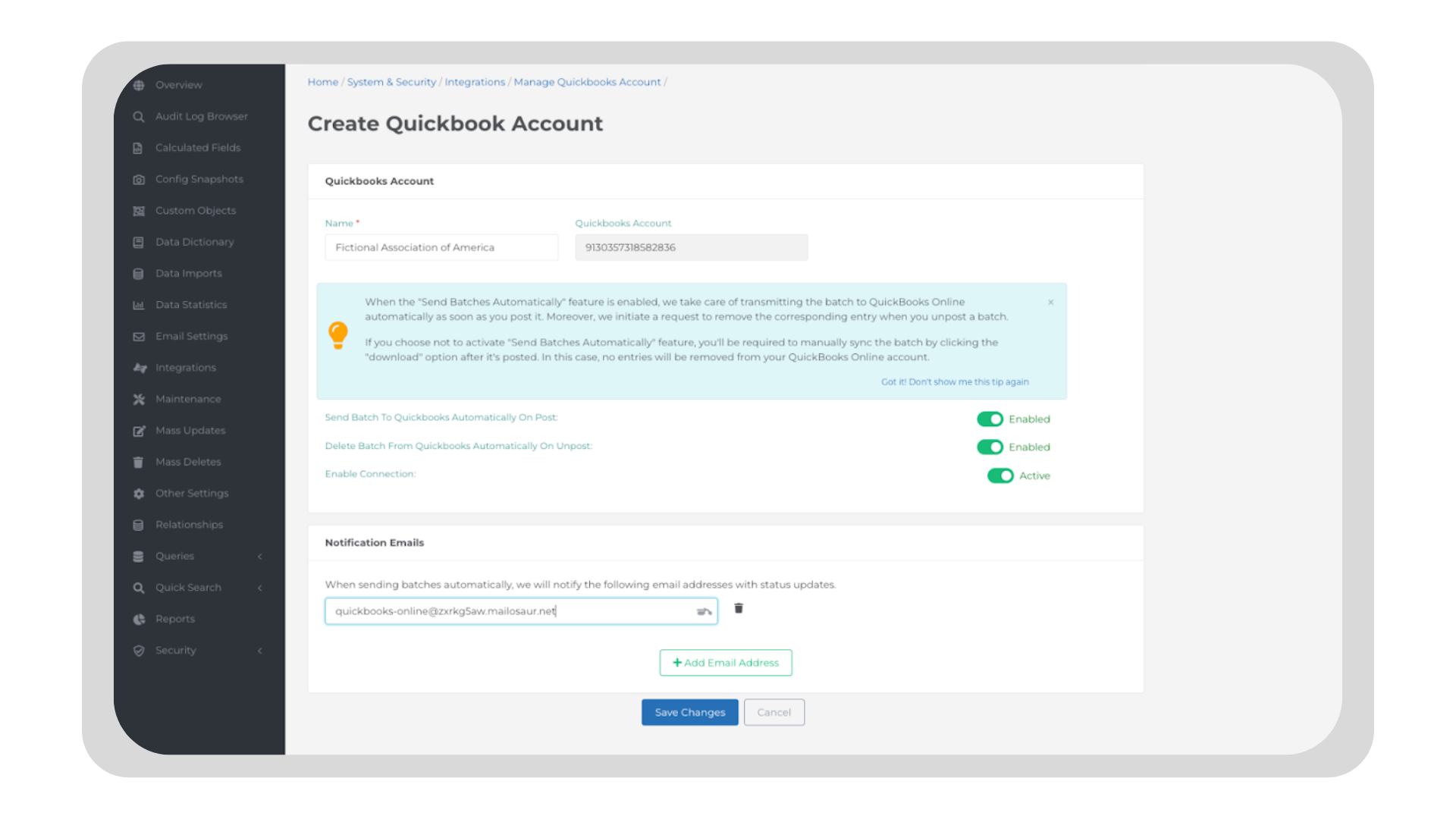Click System & Security breadcrumb link

(x=391, y=82)
